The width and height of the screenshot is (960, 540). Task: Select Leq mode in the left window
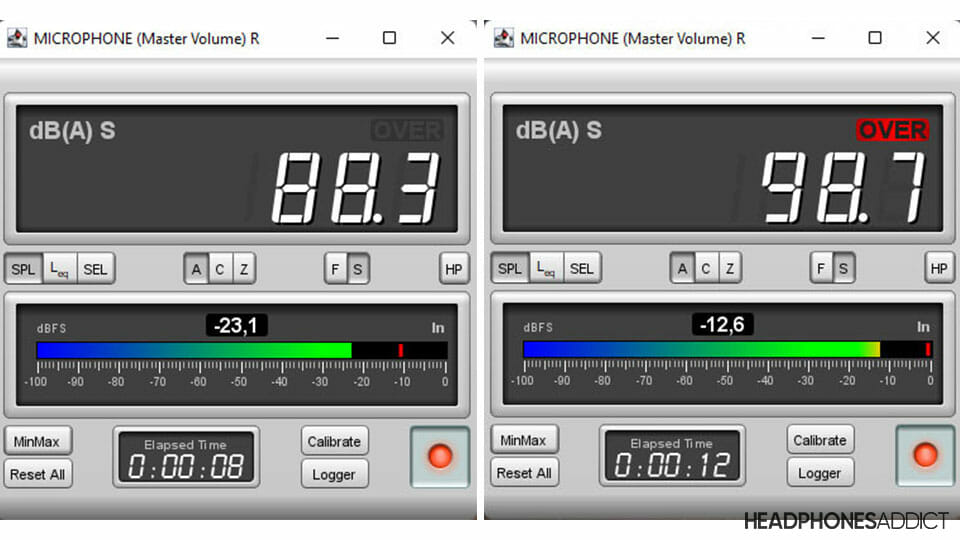tap(59, 269)
